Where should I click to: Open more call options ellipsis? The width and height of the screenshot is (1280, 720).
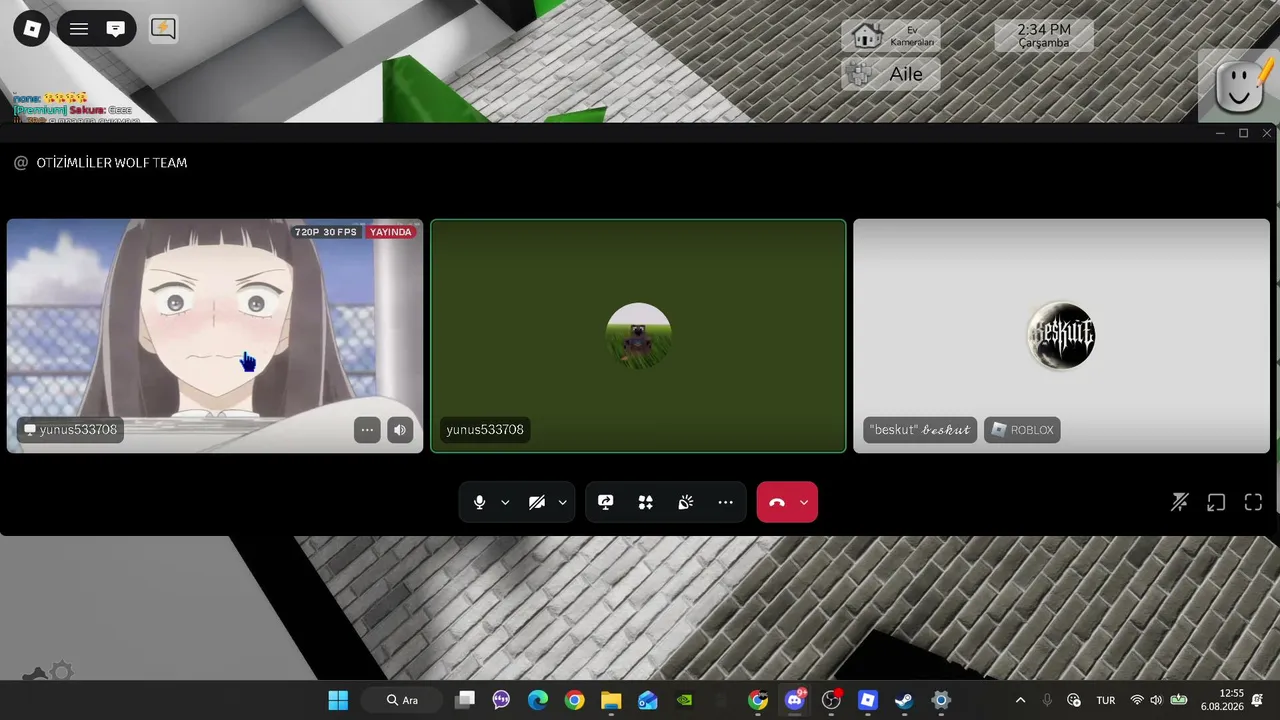tap(725, 502)
